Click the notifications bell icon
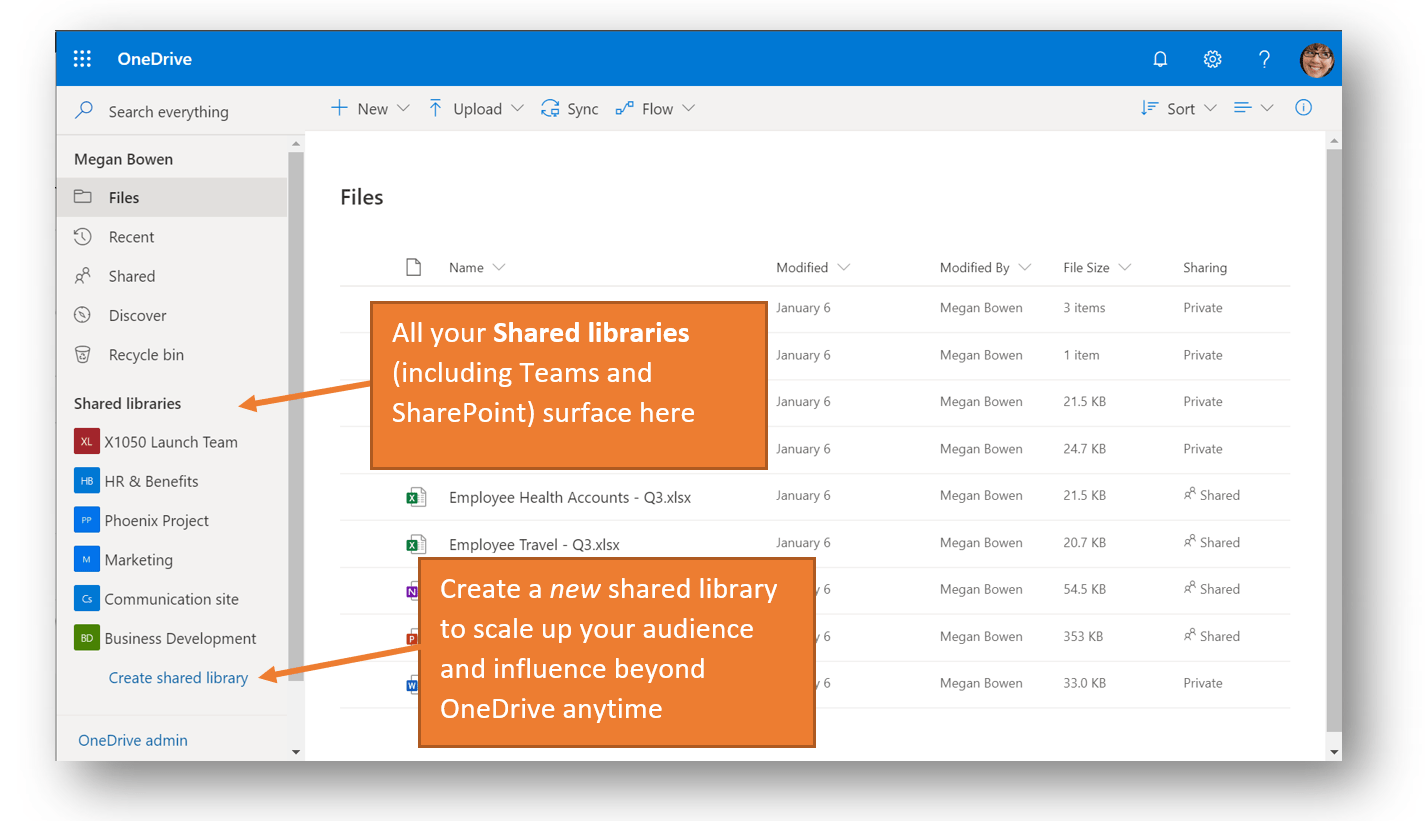This screenshot has height=821, width=1425. pyautogui.click(x=1160, y=59)
